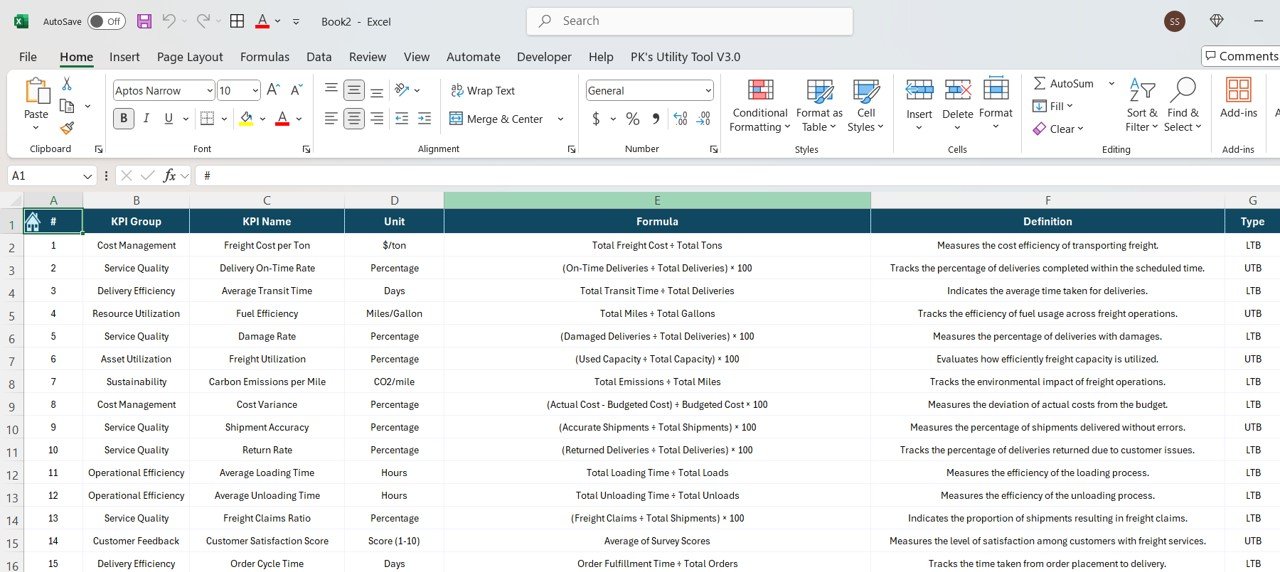Click the Insert Function fx icon
Screen dimensions: 1280x572
171,175
